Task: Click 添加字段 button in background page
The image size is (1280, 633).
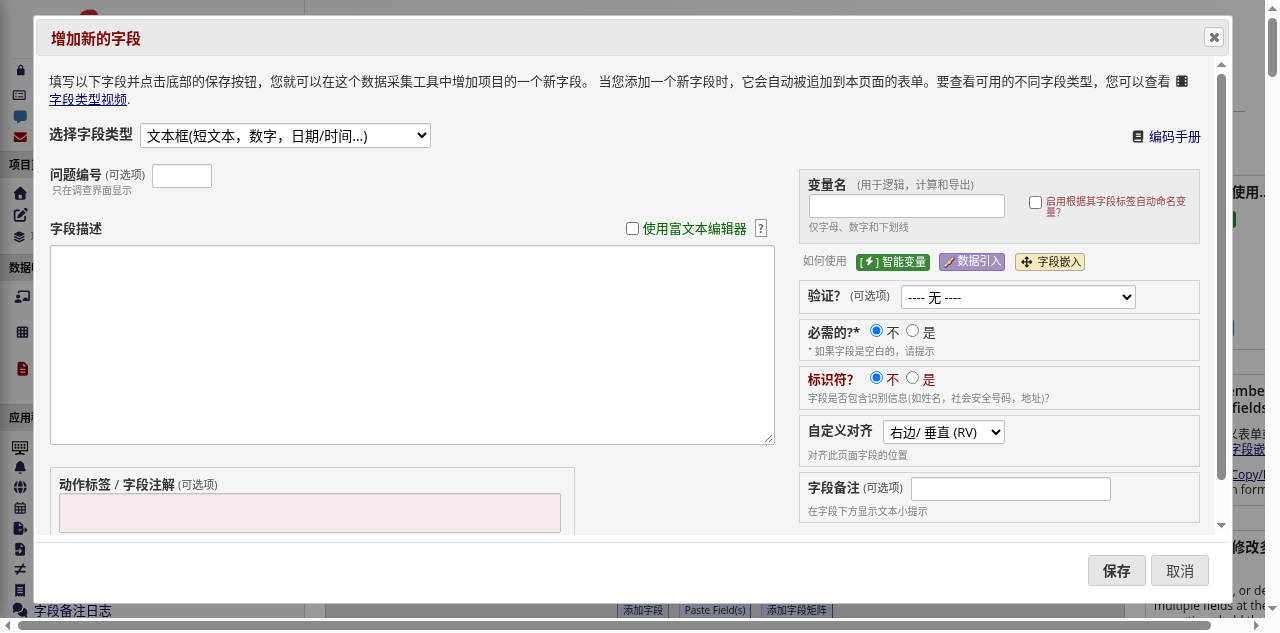Action: tap(643, 610)
